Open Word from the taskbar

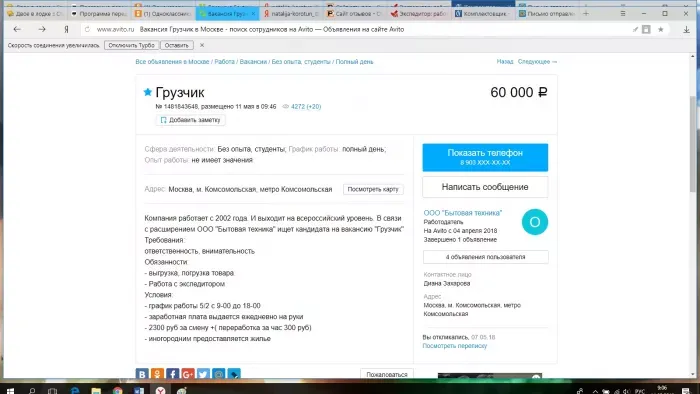[x=139, y=390]
